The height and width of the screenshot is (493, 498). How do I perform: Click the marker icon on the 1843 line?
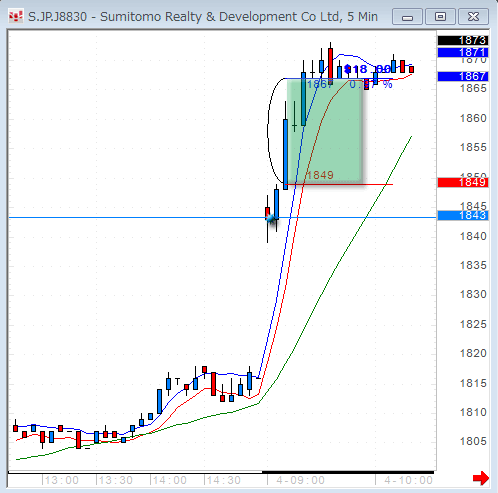(271, 218)
